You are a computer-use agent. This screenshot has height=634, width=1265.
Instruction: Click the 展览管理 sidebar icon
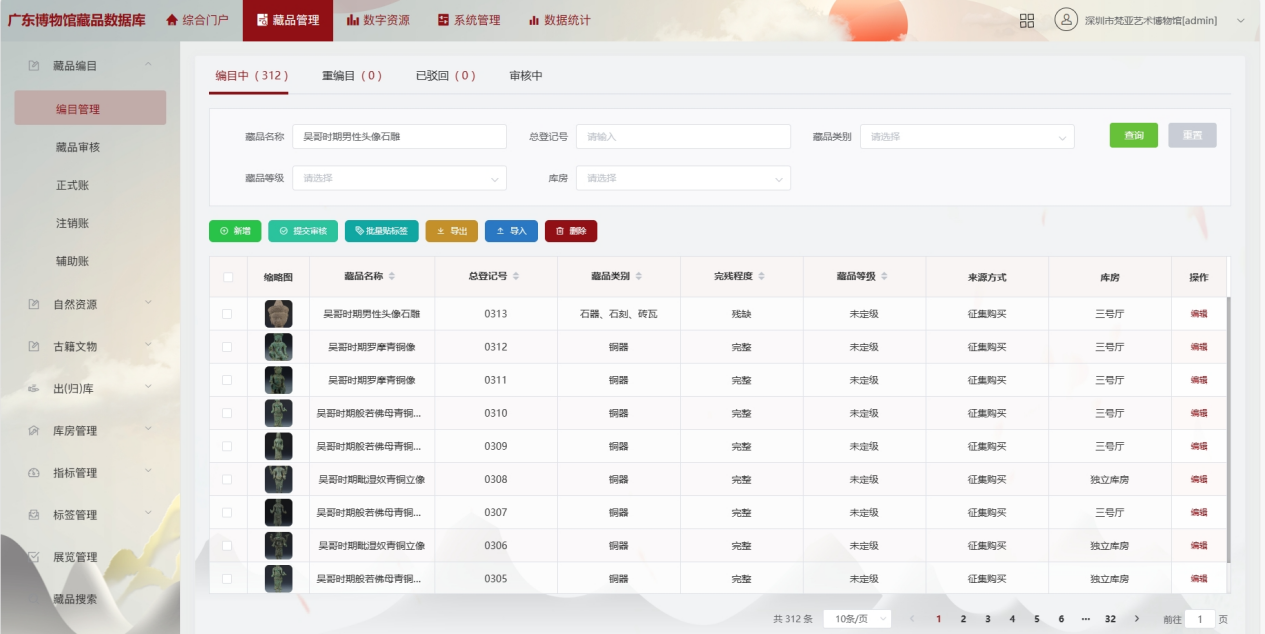[34, 557]
